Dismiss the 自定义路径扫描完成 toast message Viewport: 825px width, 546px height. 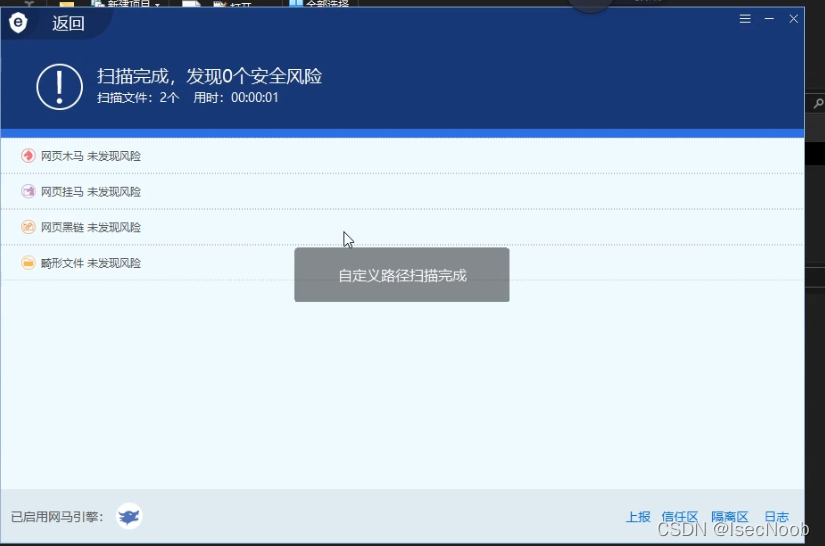point(402,275)
